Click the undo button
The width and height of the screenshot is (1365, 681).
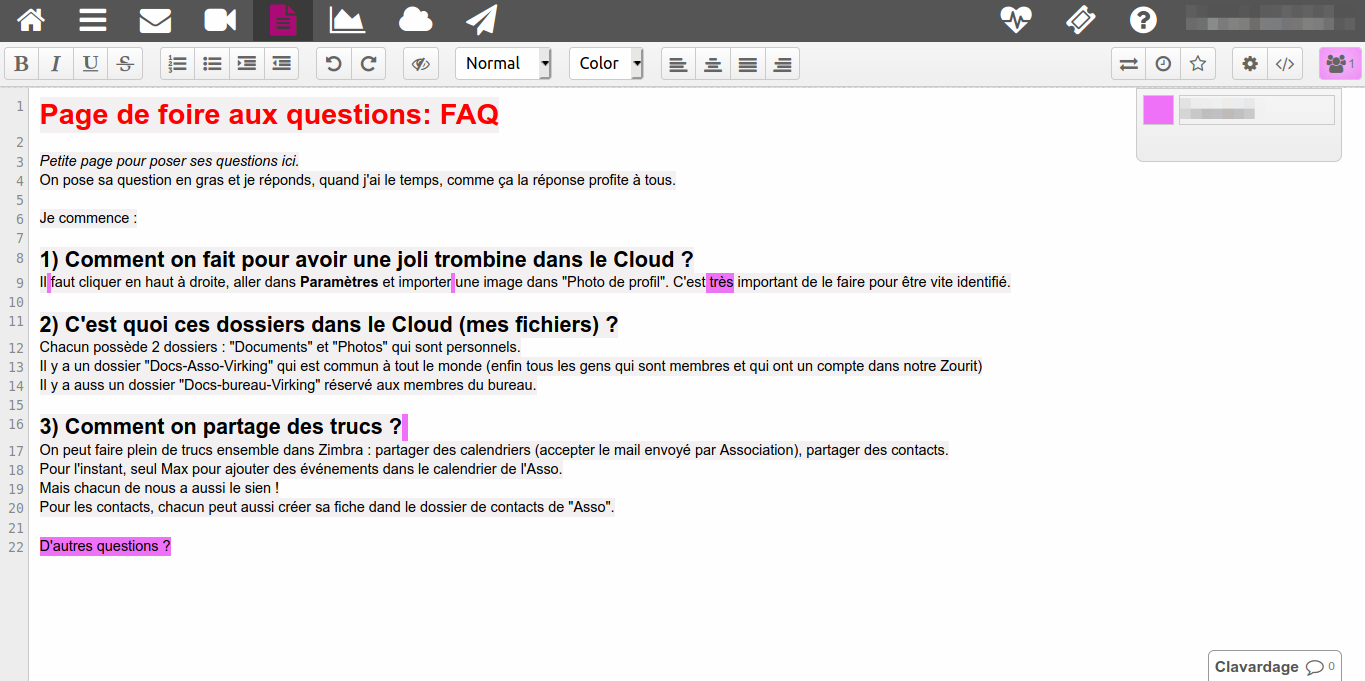pos(334,64)
